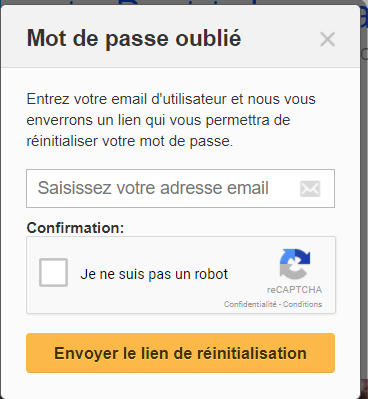
Task: Click Envoyer le lien de réinitialisation button
Action: [x=180, y=353]
